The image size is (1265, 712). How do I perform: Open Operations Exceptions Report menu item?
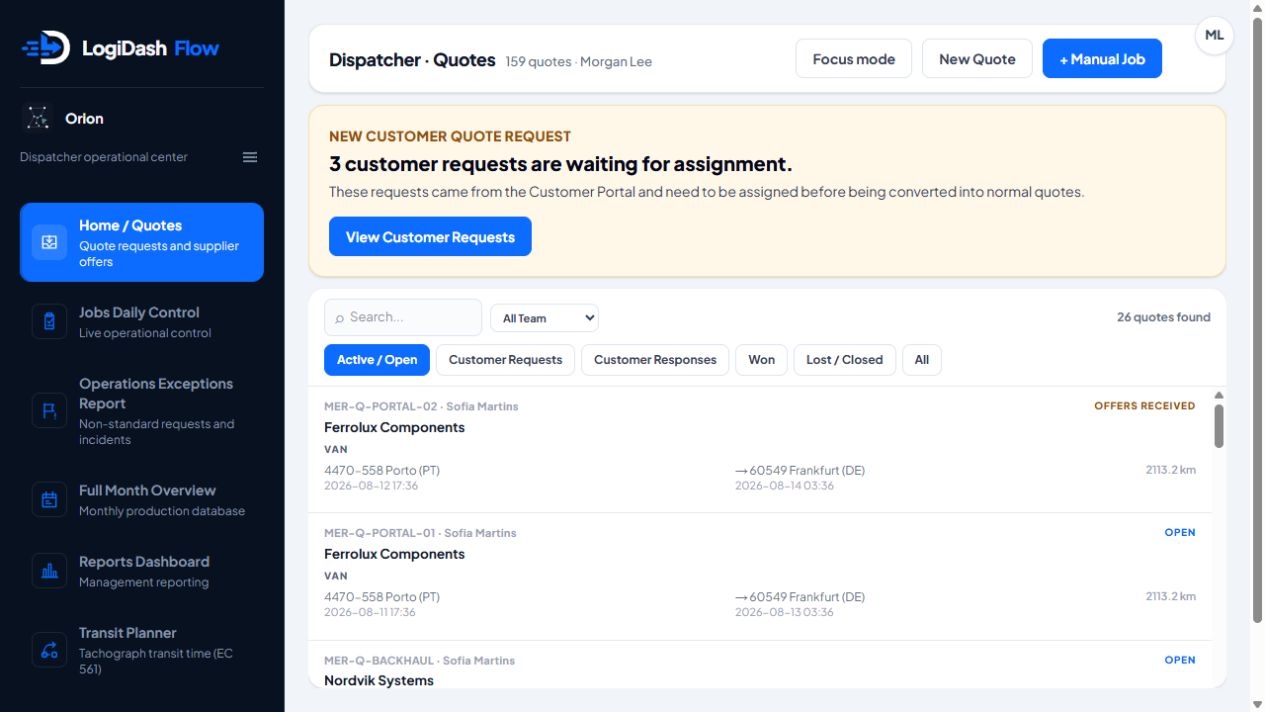(x=142, y=411)
